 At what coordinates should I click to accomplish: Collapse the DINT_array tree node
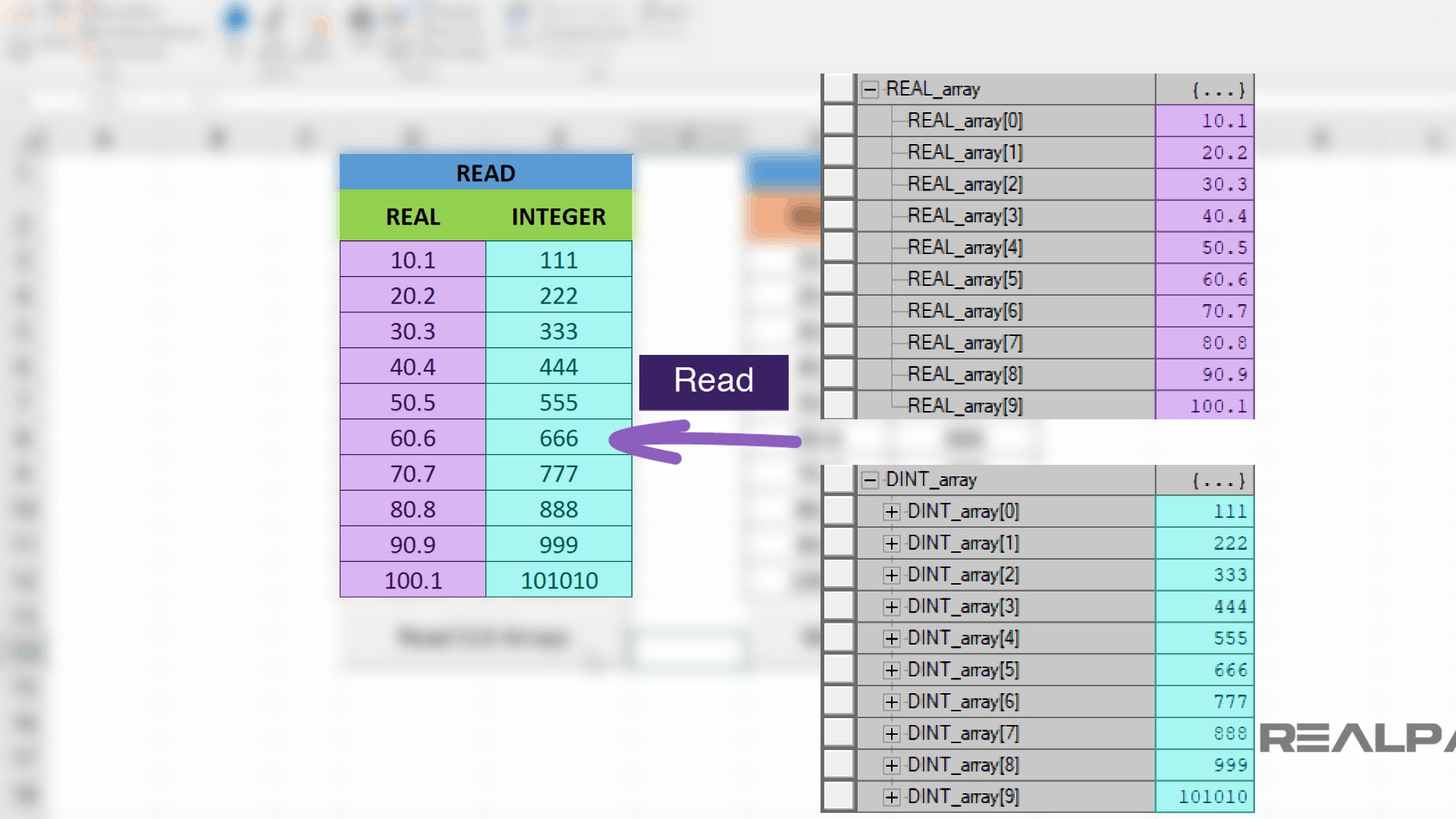pyautogui.click(x=869, y=479)
